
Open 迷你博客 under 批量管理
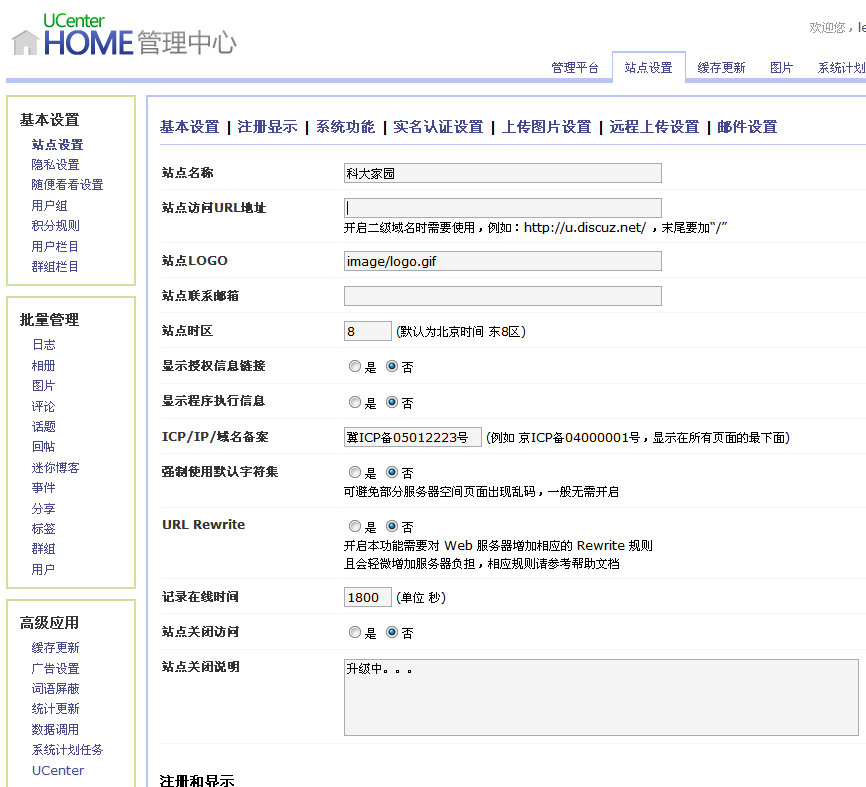click(x=55, y=468)
